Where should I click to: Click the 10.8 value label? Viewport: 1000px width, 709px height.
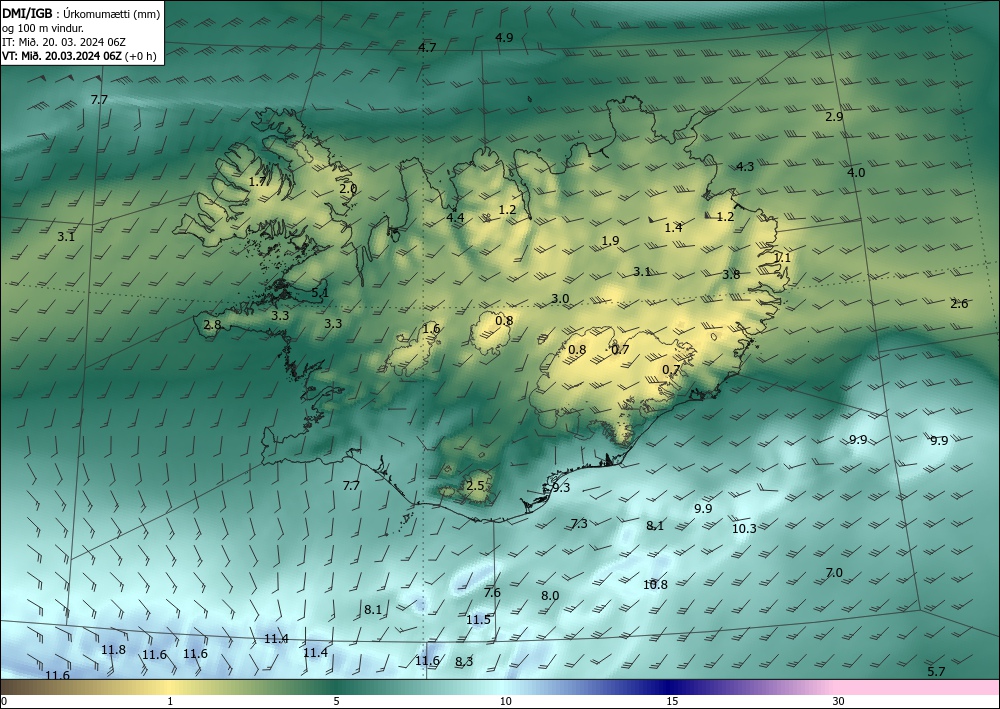pyautogui.click(x=655, y=584)
